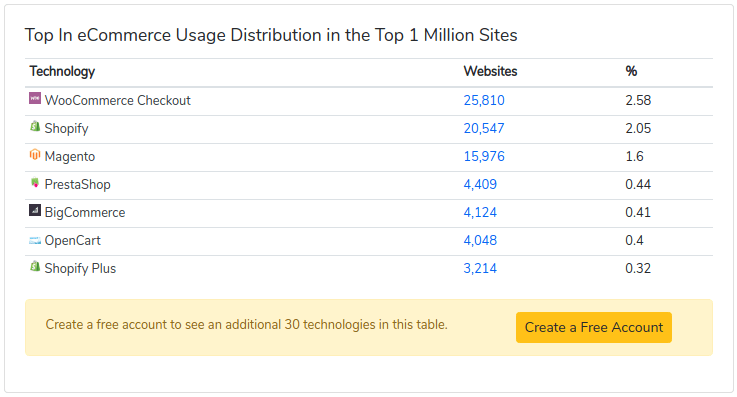
Task: Open the 4,048 websites link
Action: tap(480, 241)
